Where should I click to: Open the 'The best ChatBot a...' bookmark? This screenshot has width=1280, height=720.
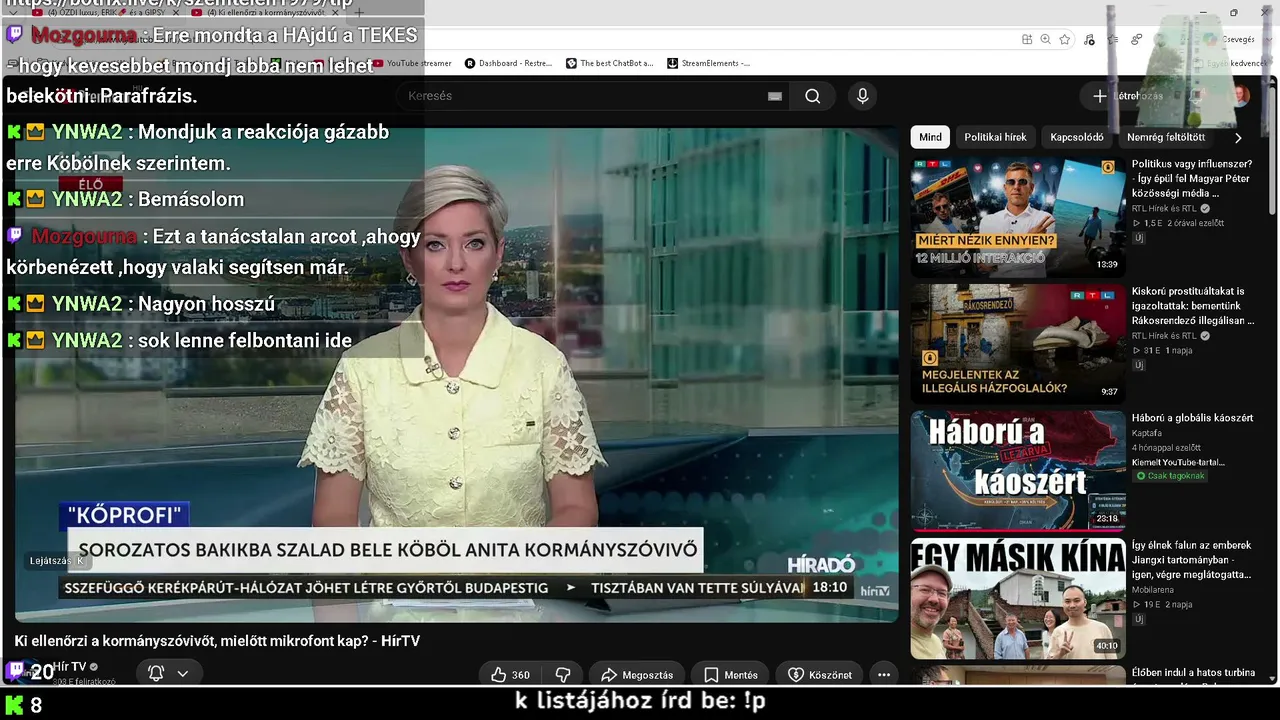[x=609, y=63]
